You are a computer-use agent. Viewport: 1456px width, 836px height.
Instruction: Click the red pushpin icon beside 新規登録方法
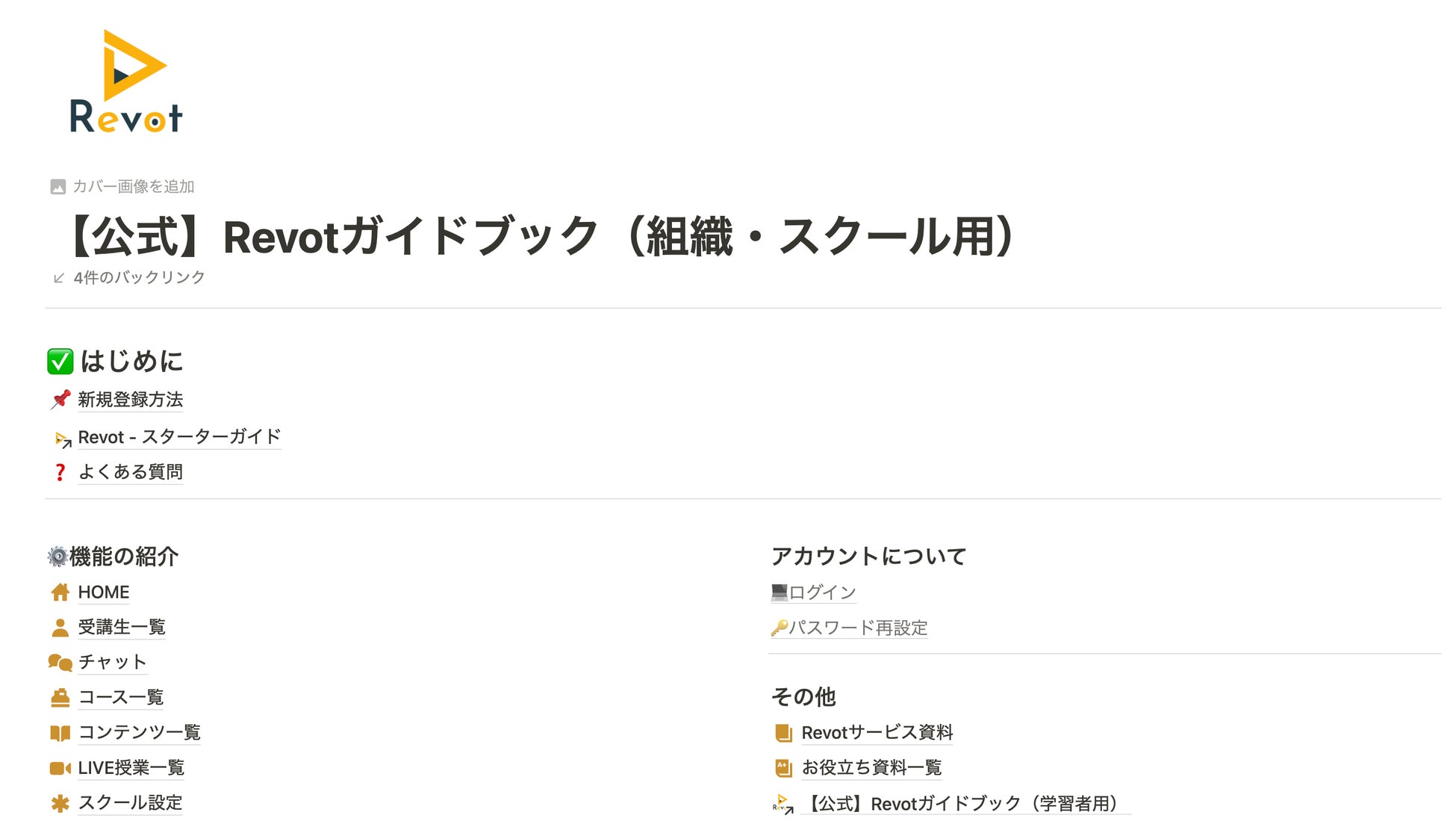60,400
